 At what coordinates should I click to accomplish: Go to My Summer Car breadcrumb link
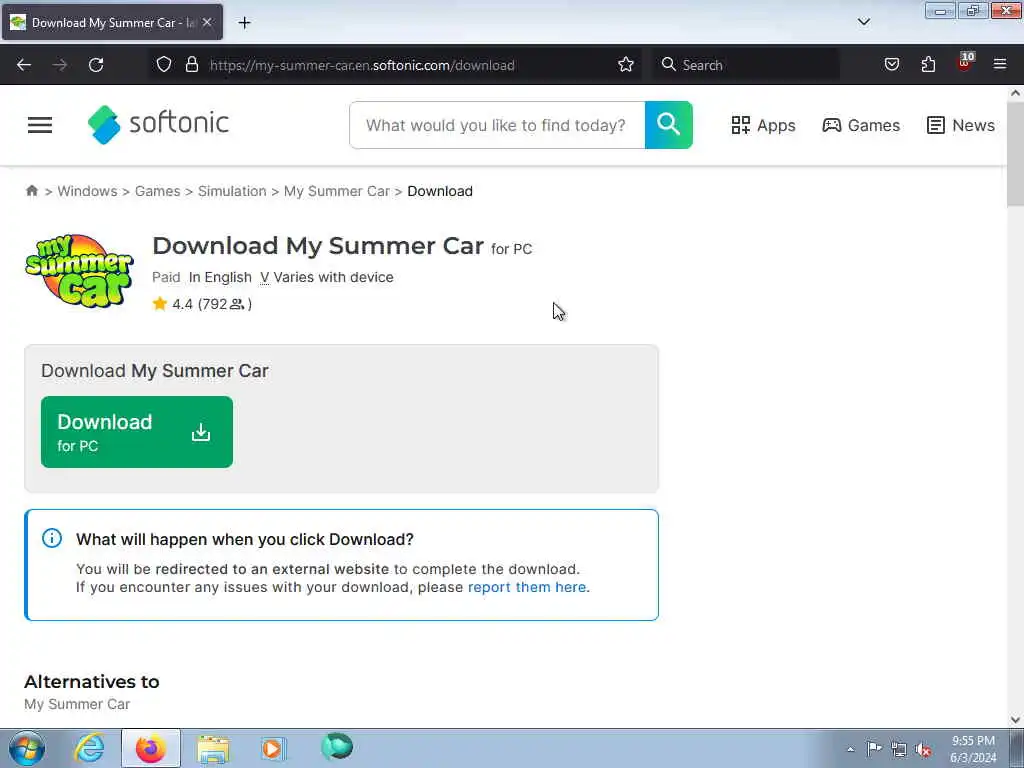click(x=336, y=191)
